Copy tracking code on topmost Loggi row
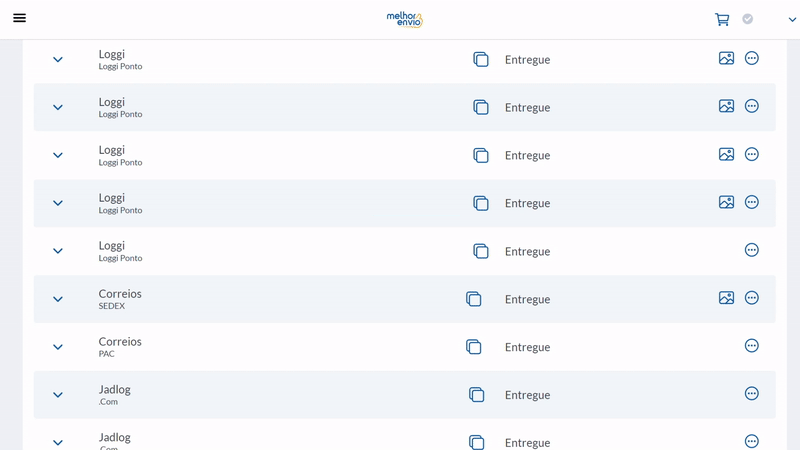800x450 pixels. tap(481, 60)
